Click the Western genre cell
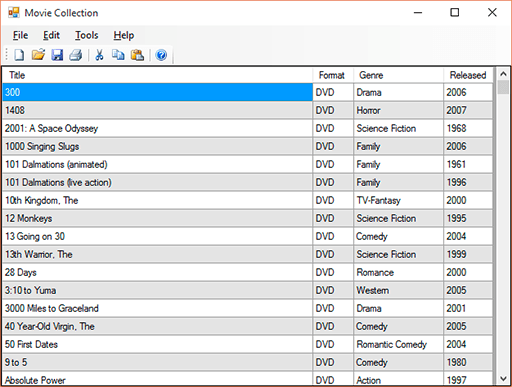Viewport: 512px width, 387px height. coord(398,290)
